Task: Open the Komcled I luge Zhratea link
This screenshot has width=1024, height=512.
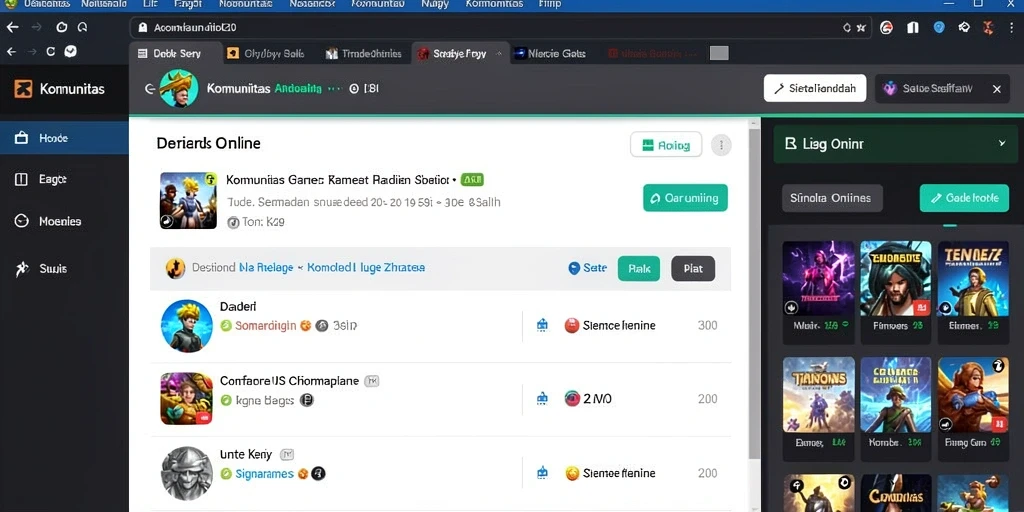Action: point(366,268)
